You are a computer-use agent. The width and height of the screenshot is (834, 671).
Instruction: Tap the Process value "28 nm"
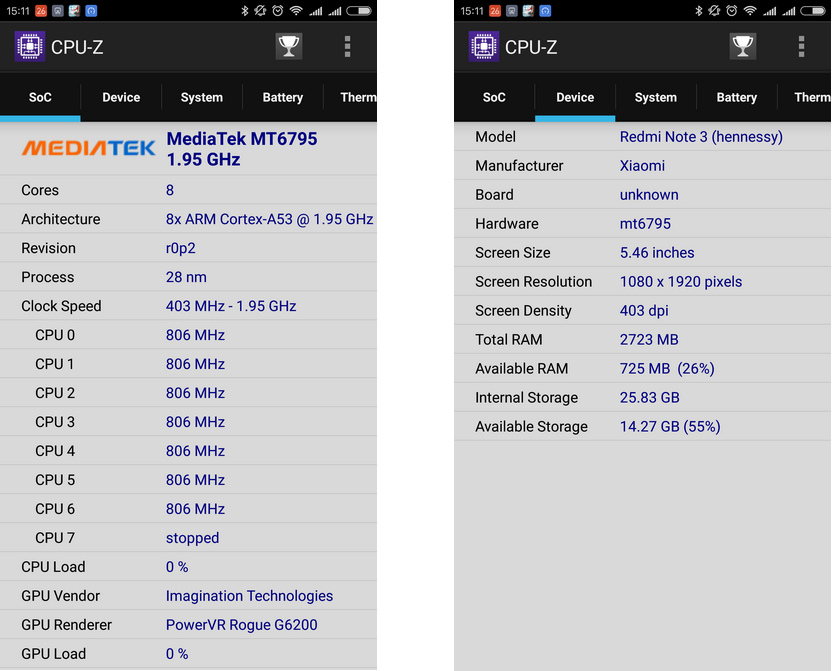click(186, 277)
